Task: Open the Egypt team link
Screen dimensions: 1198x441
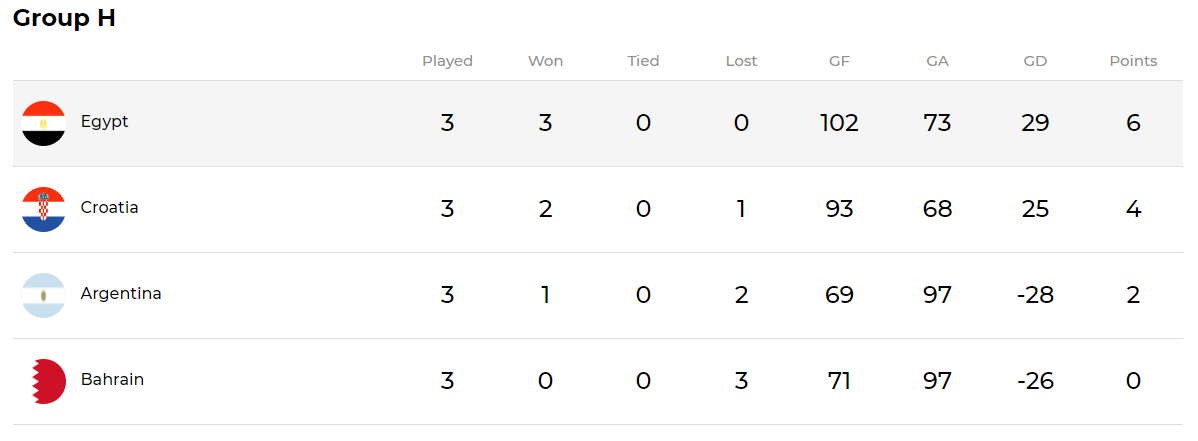Action: [x=104, y=122]
